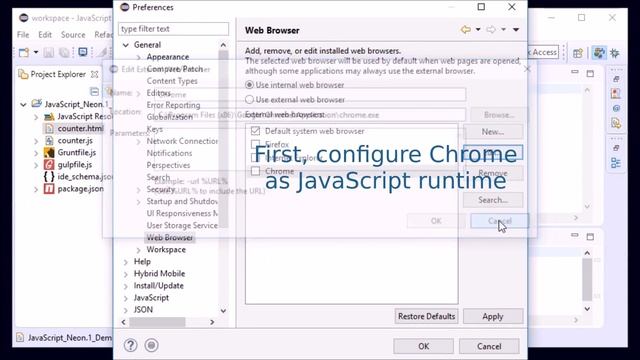Switch to the Debug perspective bug icon
The width and height of the screenshot is (640, 360).
pyautogui.click(x=614, y=53)
